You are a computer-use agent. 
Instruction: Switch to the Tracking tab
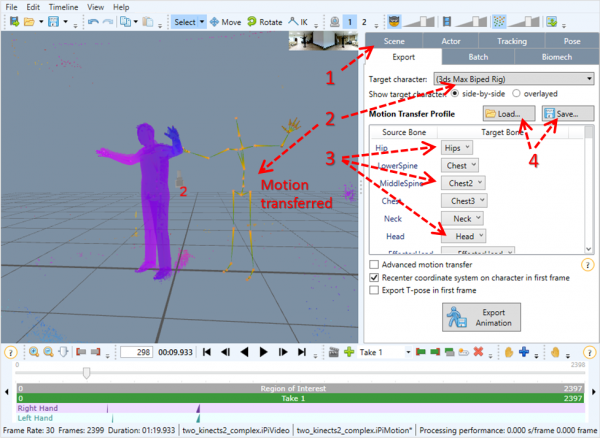(512, 41)
